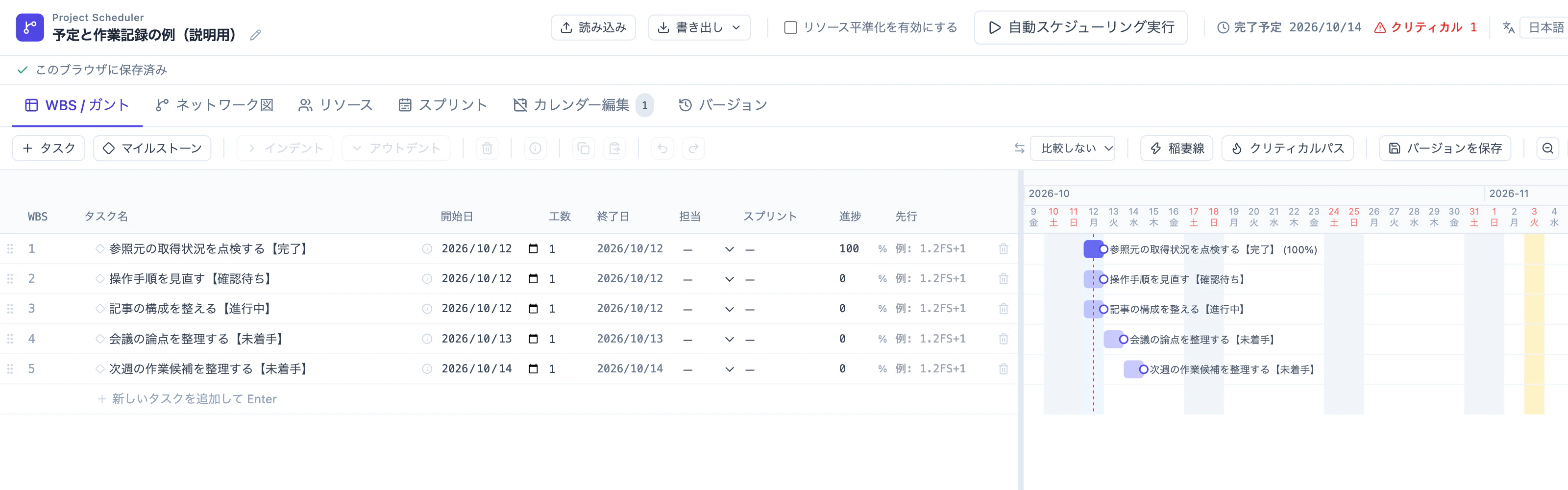Switch to the リソース tab

point(335,105)
